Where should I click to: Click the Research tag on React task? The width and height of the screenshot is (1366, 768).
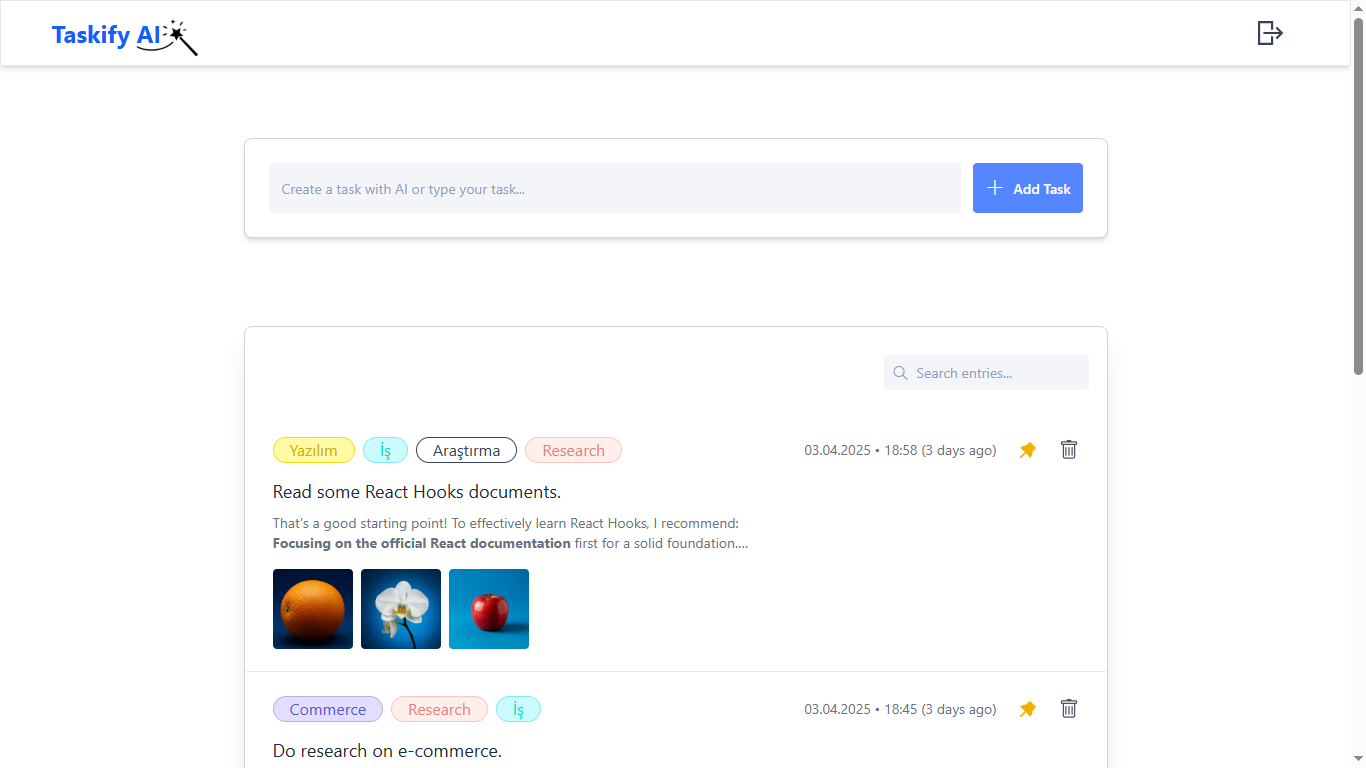pyautogui.click(x=573, y=450)
